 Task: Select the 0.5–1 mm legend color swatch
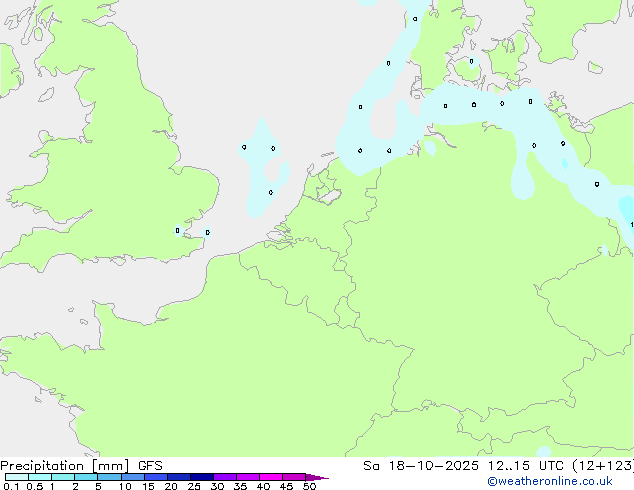(x=40, y=477)
